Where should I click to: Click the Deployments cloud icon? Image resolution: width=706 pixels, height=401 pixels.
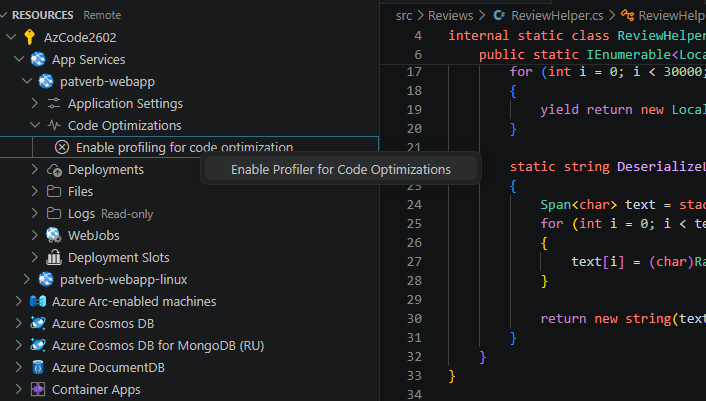pyautogui.click(x=54, y=170)
